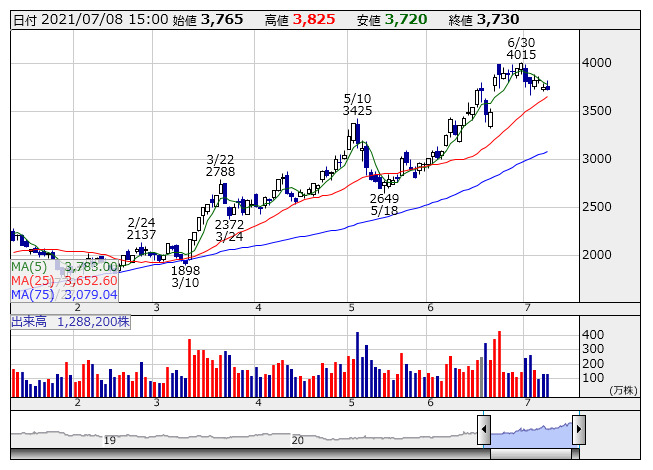Click the 2500 price axis label
The height and width of the screenshot is (470, 653).
tap(596, 206)
